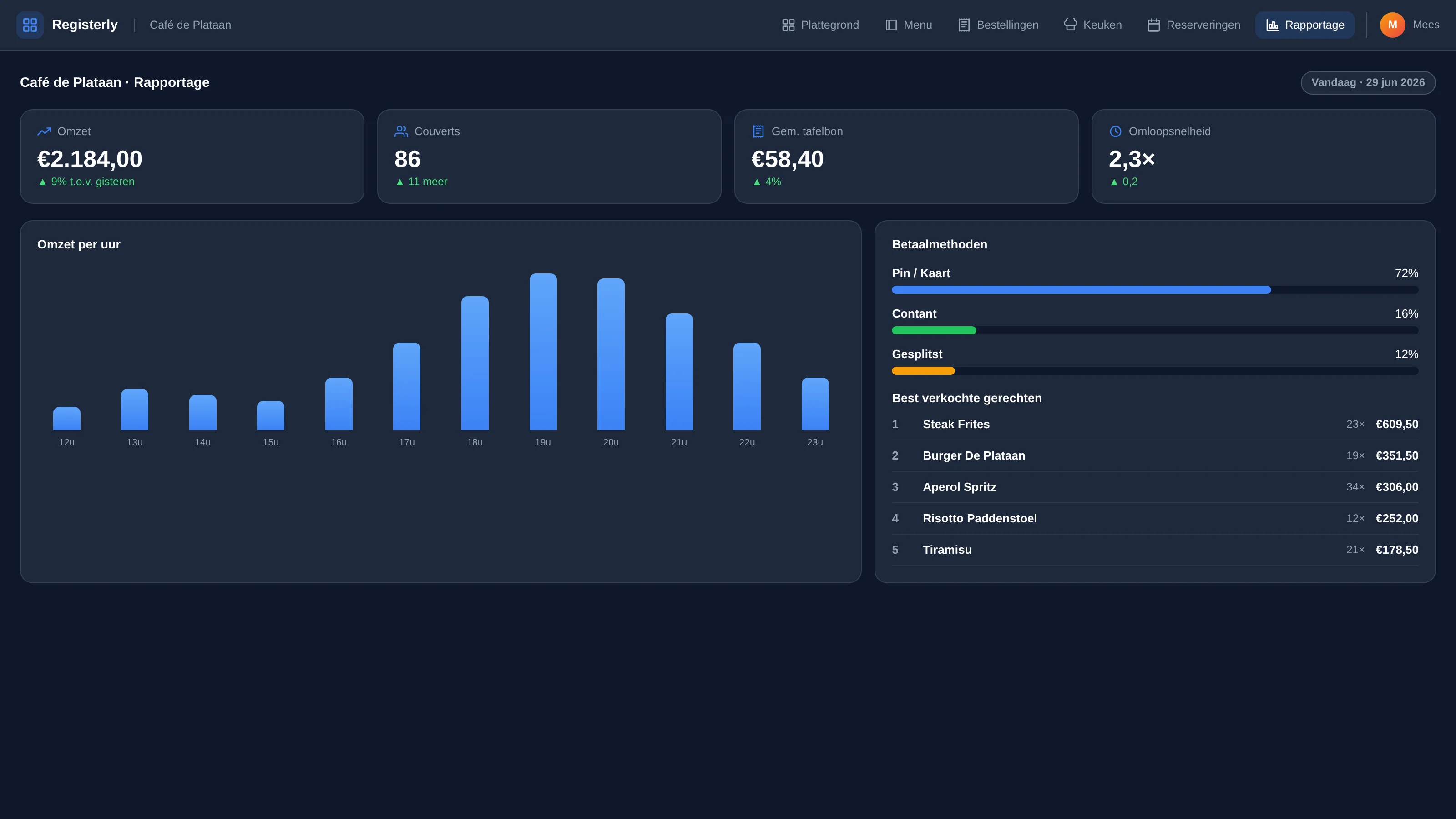Click the Rapportage bar chart icon
Screen dimensions: 1456x819
coord(1272,25)
